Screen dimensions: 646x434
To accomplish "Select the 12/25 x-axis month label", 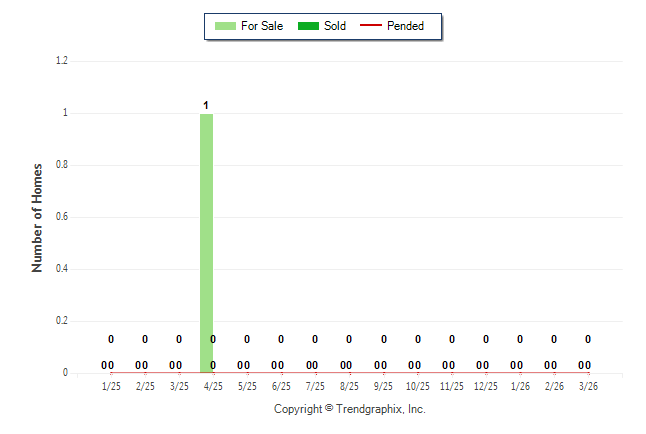I will (x=486, y=386).
